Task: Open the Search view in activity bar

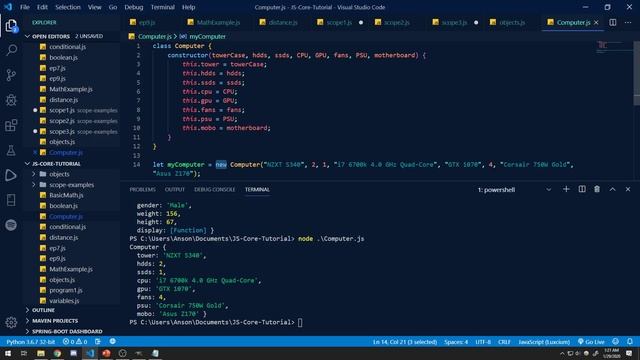Action: (x=11, y=50)
